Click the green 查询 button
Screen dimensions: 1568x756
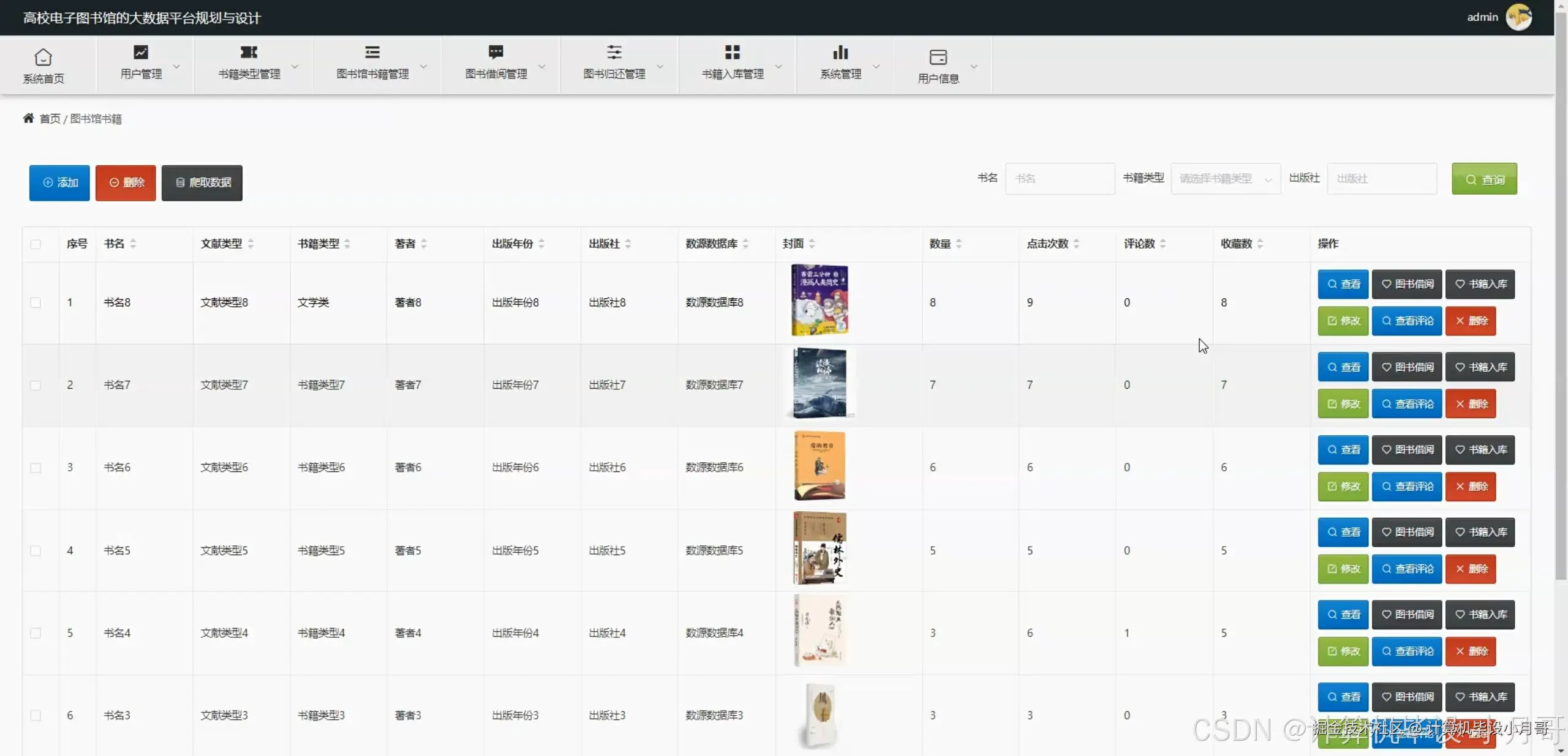coord(1484,179)
